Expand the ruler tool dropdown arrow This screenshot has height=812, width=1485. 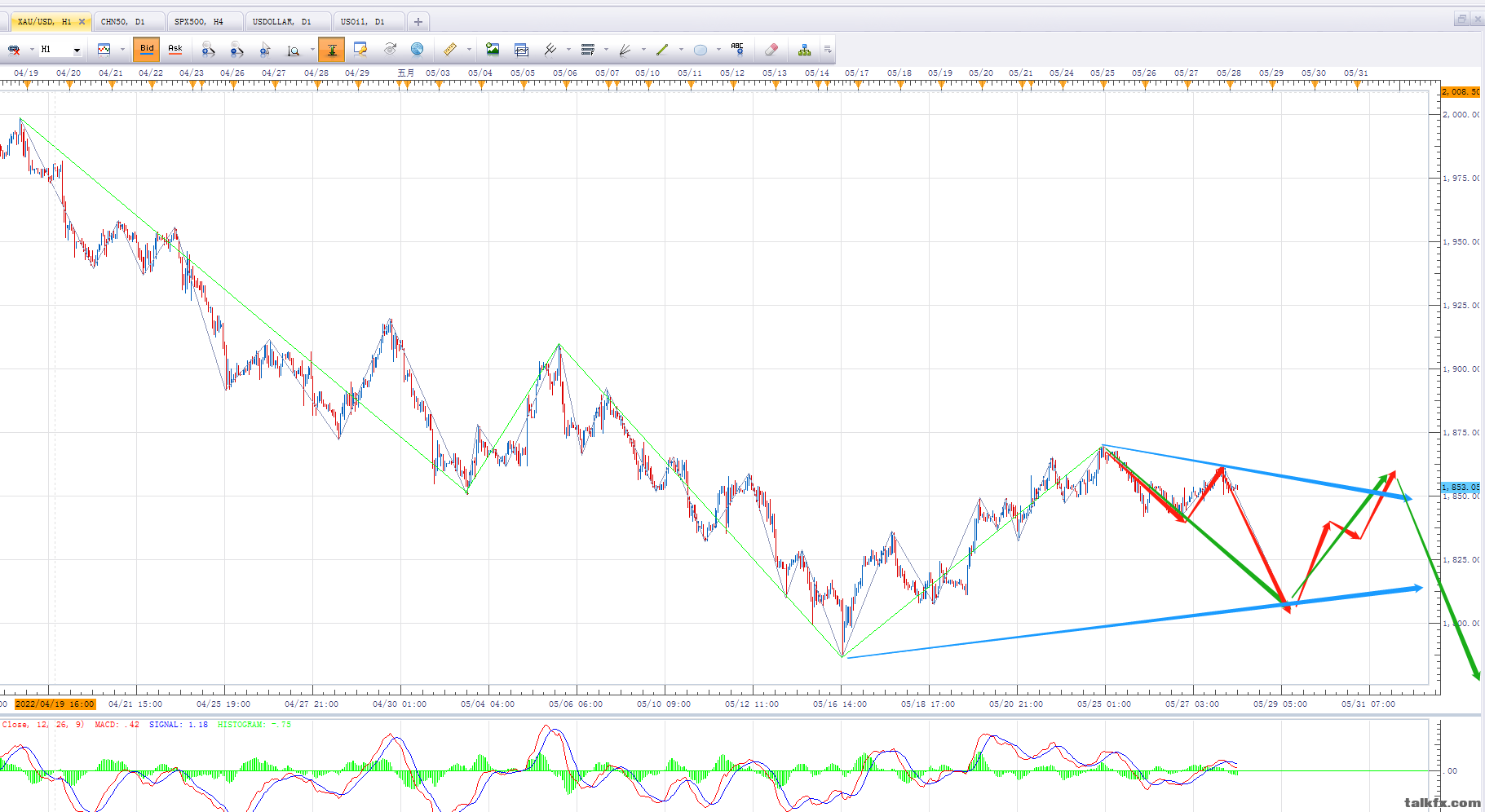[x=469, y=50]
